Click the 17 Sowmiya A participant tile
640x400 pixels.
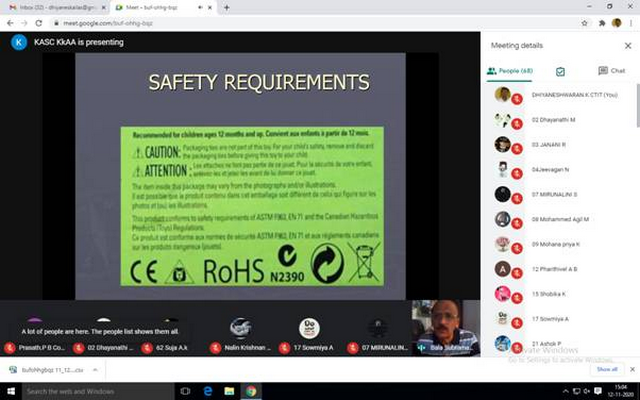pos(309,329)
